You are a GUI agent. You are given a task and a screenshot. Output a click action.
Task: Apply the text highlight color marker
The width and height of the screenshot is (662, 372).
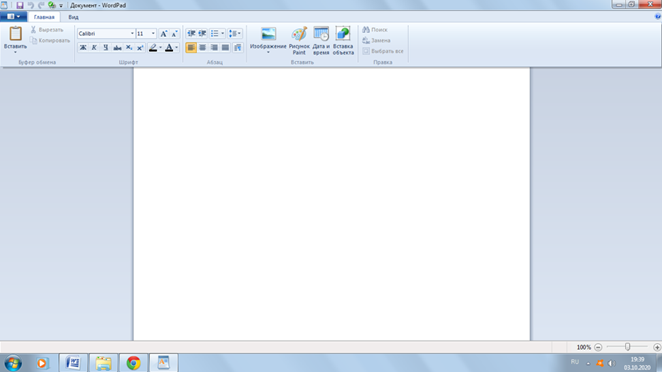tap(153, 48)
